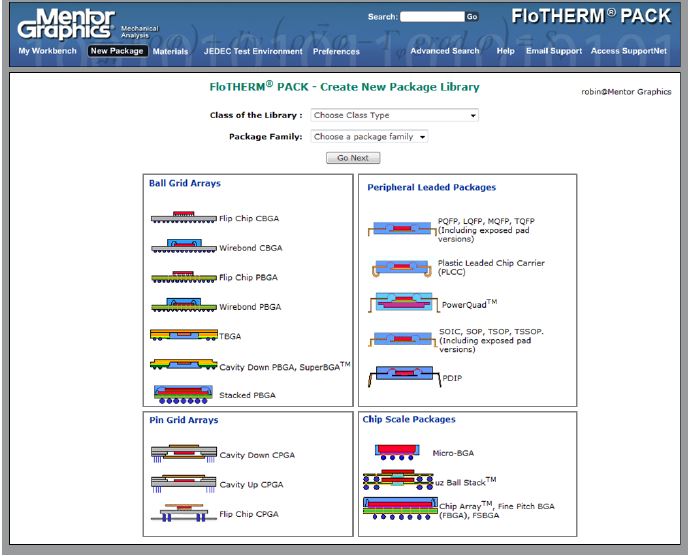Pick the PowerQuad package diagram
This screenshot has height=556, width=688.
pyautogui.click(x=404, y=302)
